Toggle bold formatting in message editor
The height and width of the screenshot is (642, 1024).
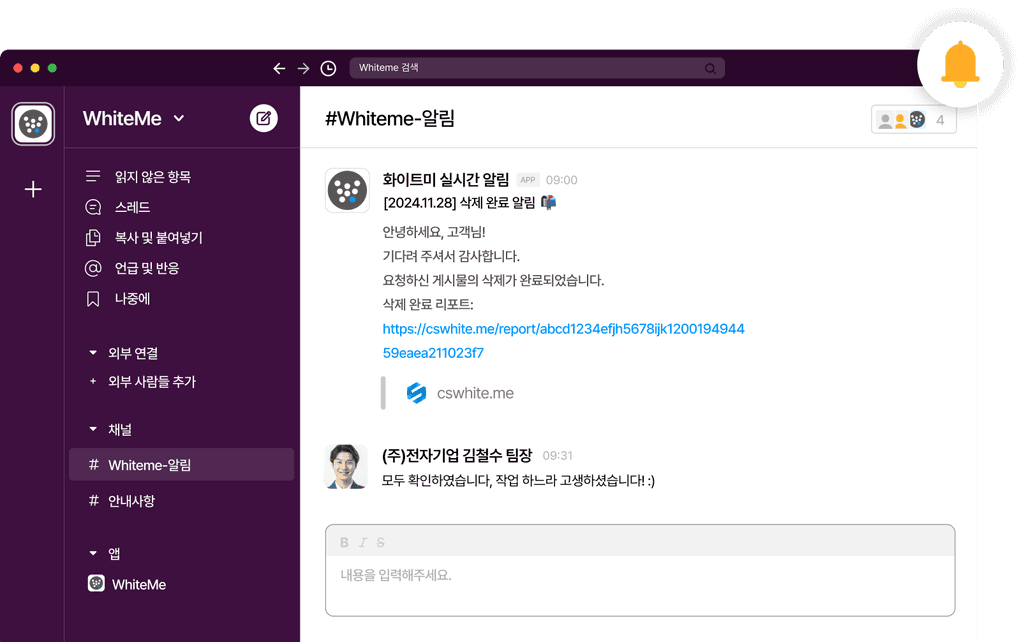pos(344,542)
